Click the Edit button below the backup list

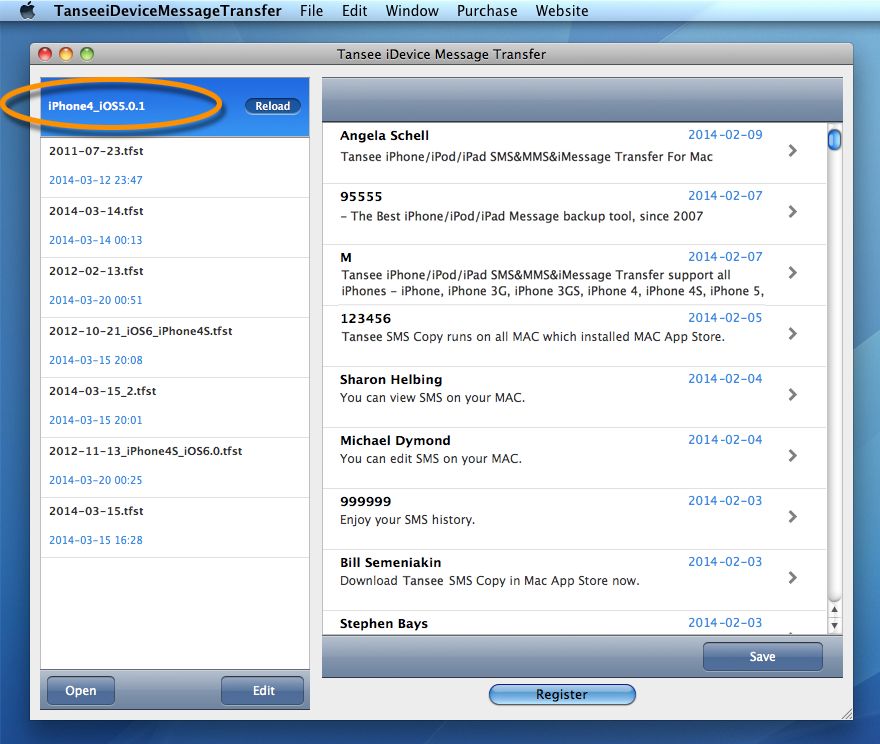tap(263, 691)
